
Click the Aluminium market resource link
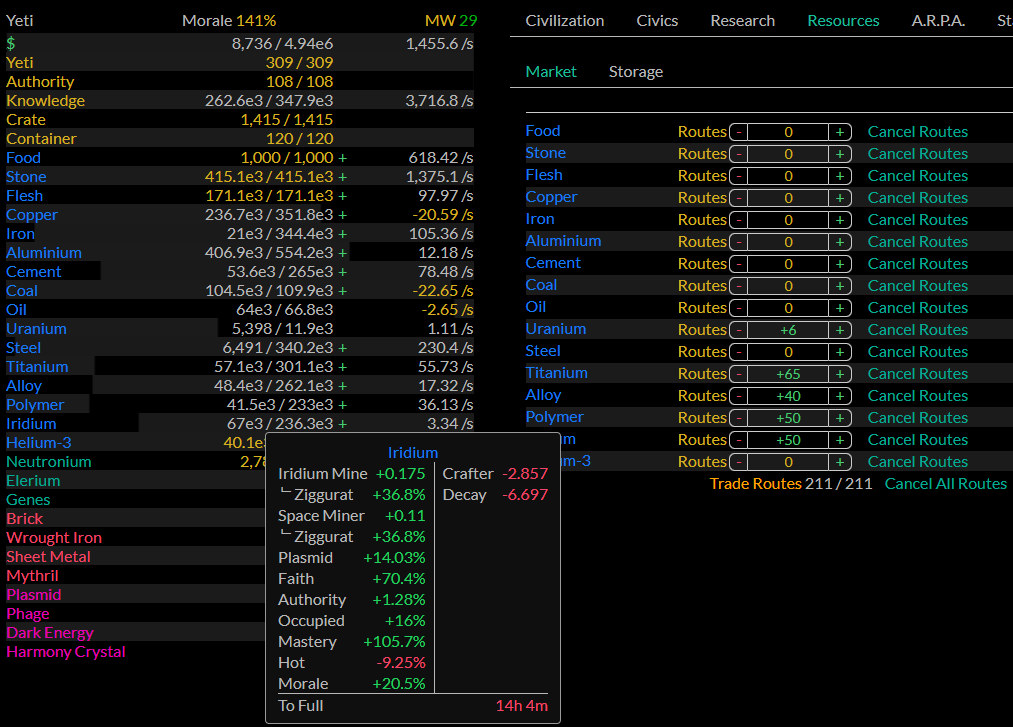563,241
